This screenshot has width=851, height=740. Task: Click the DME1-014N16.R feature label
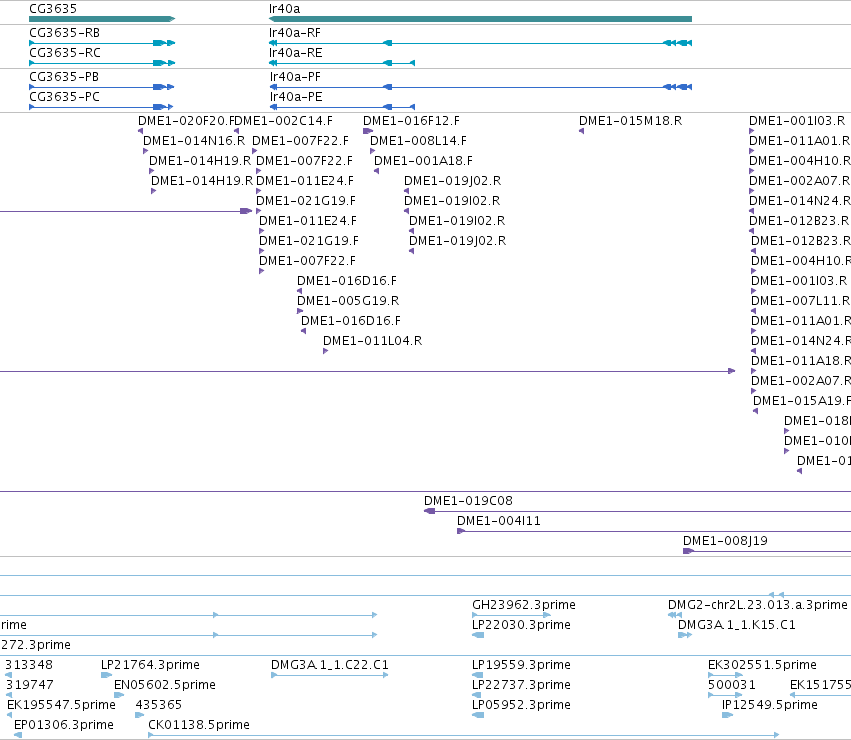[194, 141]
